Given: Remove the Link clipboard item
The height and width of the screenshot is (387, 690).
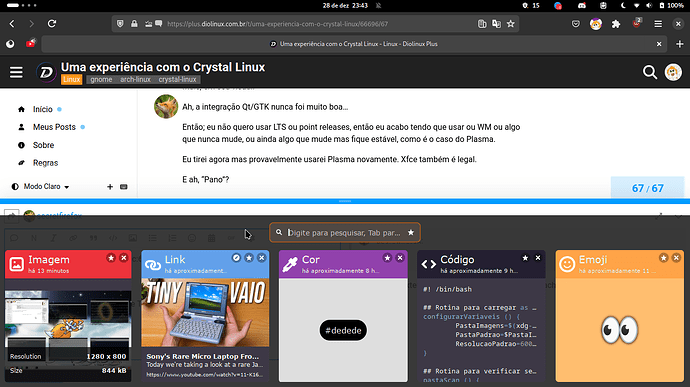Looking at the screenshot, I should pos(262,258).
